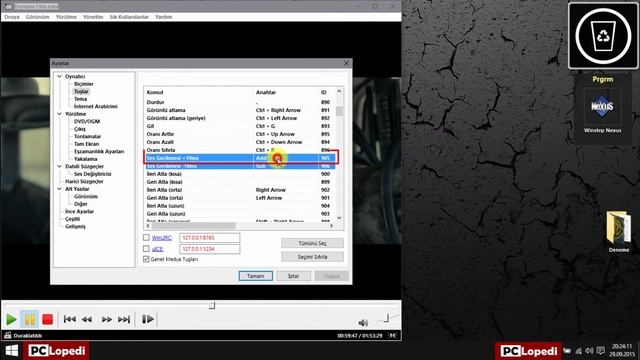
Task: Open the Deneme folder on the desktop
Action: click(x=618, y=231)
